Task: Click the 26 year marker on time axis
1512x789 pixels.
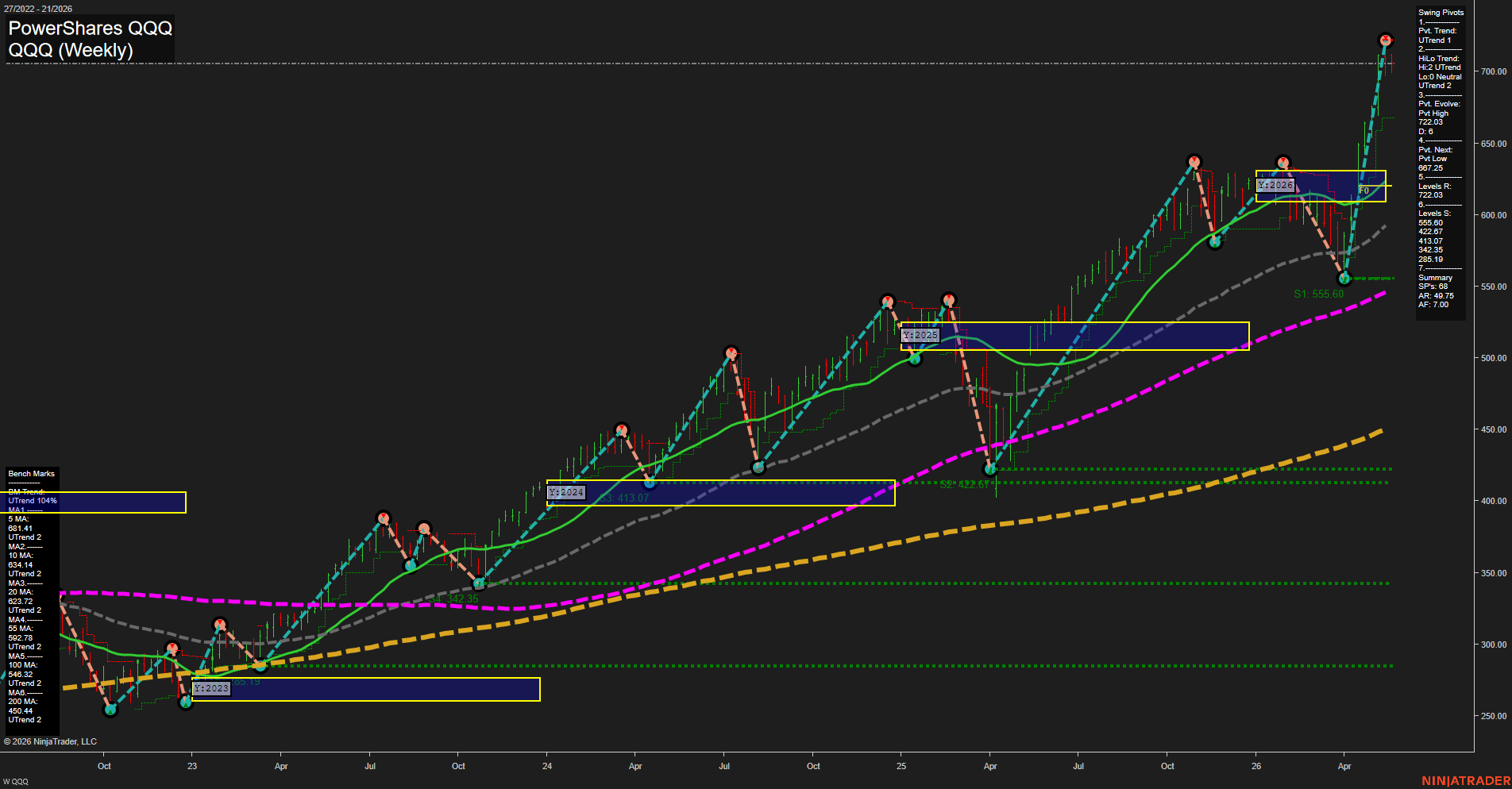Action: pos(1256,766)
